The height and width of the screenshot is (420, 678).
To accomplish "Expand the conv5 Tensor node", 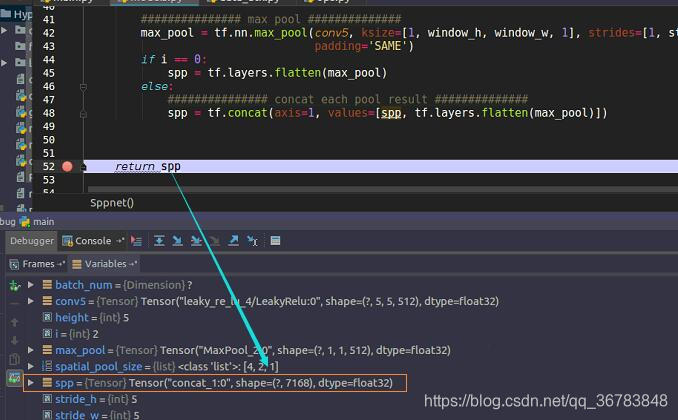I will 31,301.
